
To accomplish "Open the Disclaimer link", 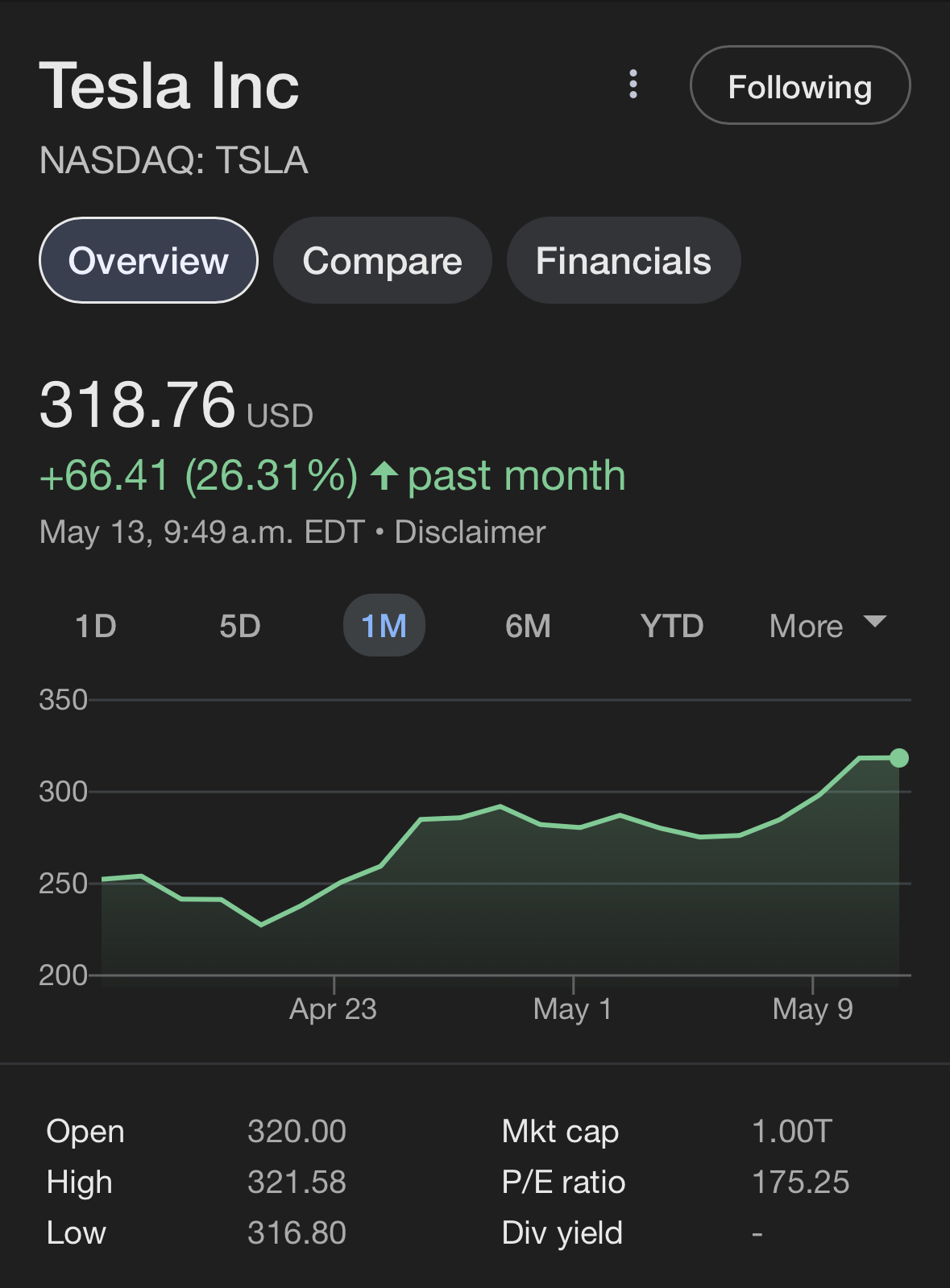I will tap(470, 532).
